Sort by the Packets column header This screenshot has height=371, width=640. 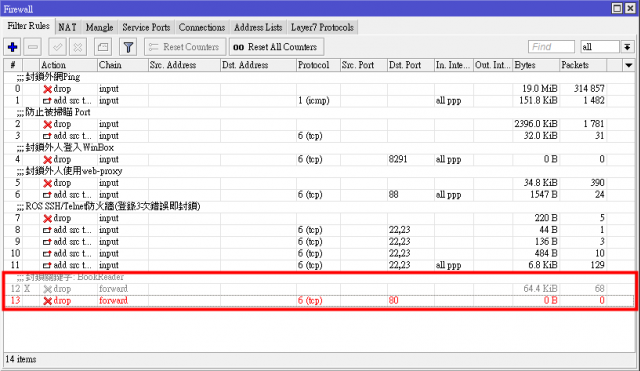pyautogui.click(x=583, y=65)
